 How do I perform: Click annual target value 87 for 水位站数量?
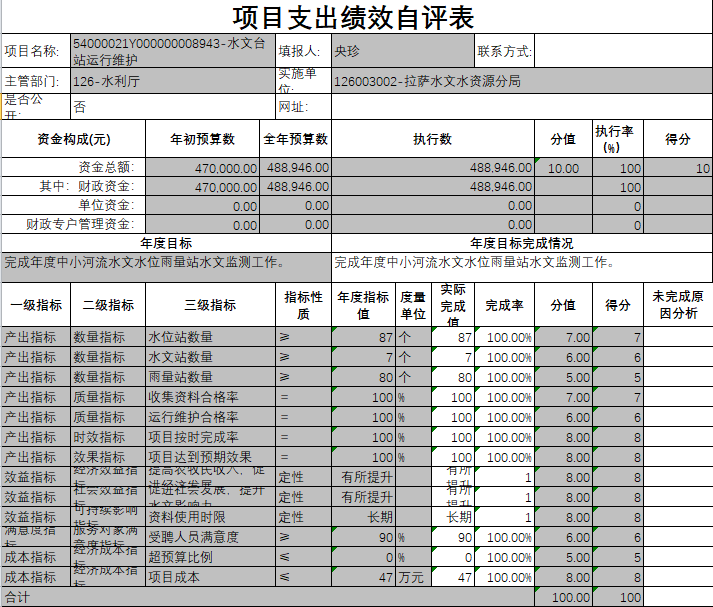(x=364, y=337)
